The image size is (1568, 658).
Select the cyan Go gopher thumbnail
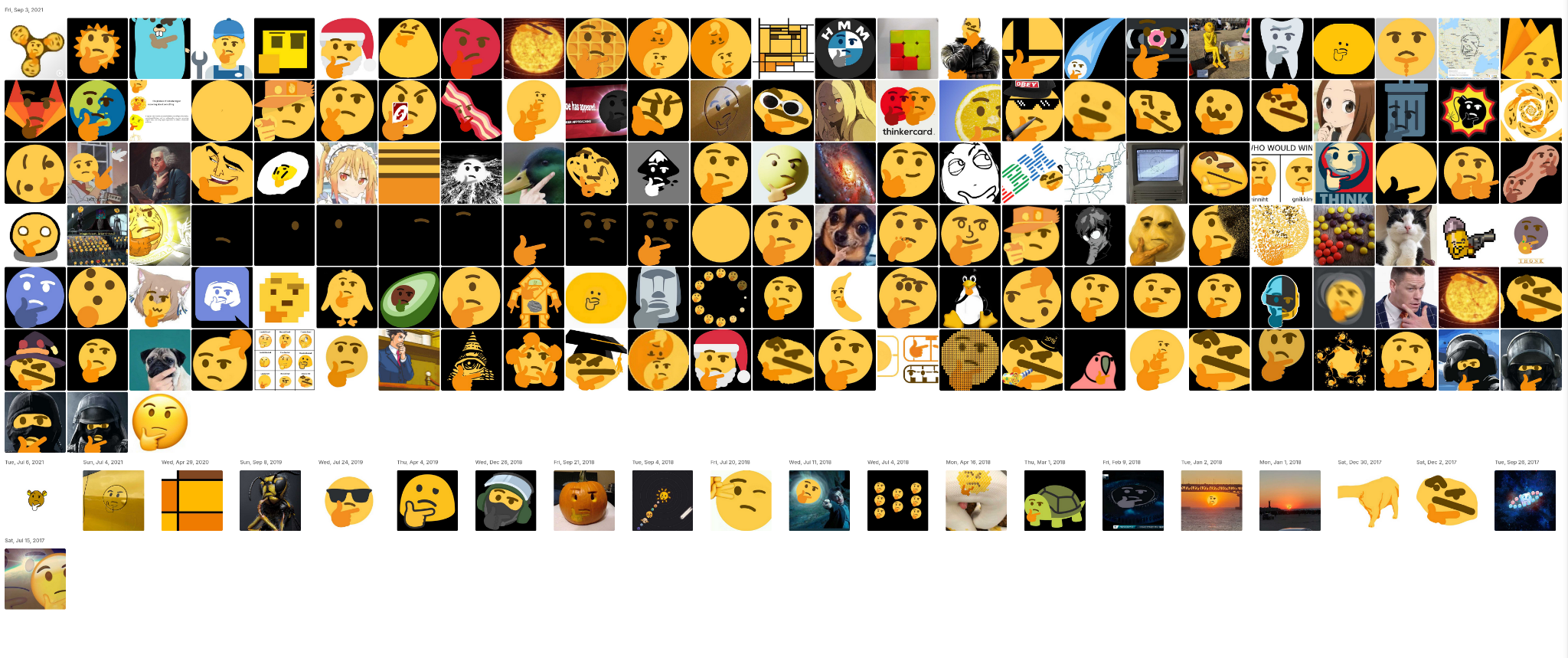[160, 49]
